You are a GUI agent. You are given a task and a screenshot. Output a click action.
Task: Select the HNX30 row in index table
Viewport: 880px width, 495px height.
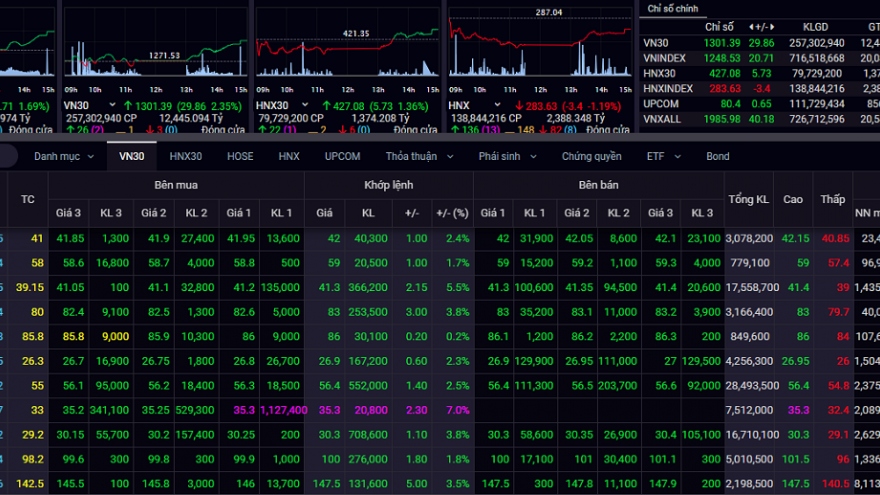coord(760,73)
